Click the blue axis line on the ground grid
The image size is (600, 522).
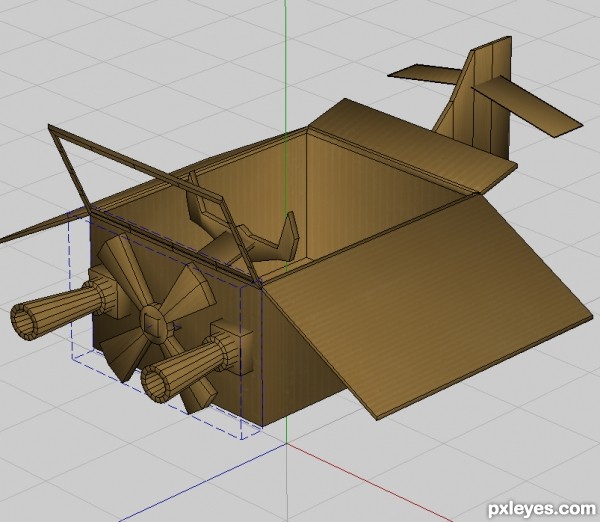[203, 482]
